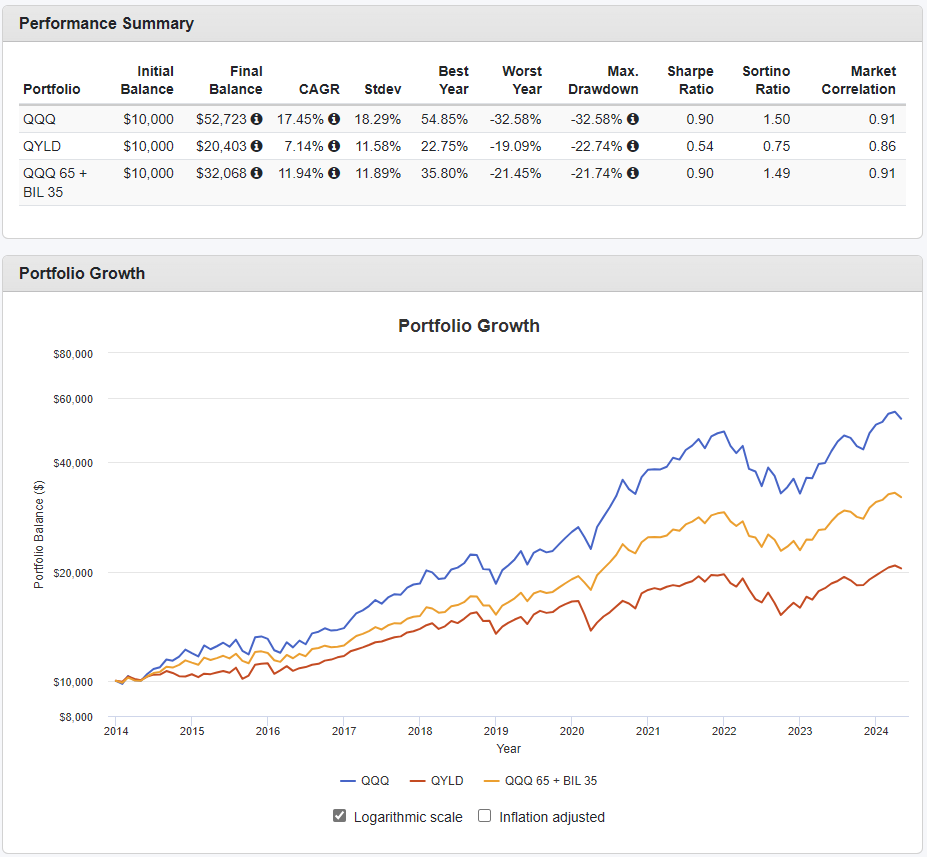Screen dimensions: 927x857
Task: Click info icon next to $32,068 final balance
Action: [257, 173]
